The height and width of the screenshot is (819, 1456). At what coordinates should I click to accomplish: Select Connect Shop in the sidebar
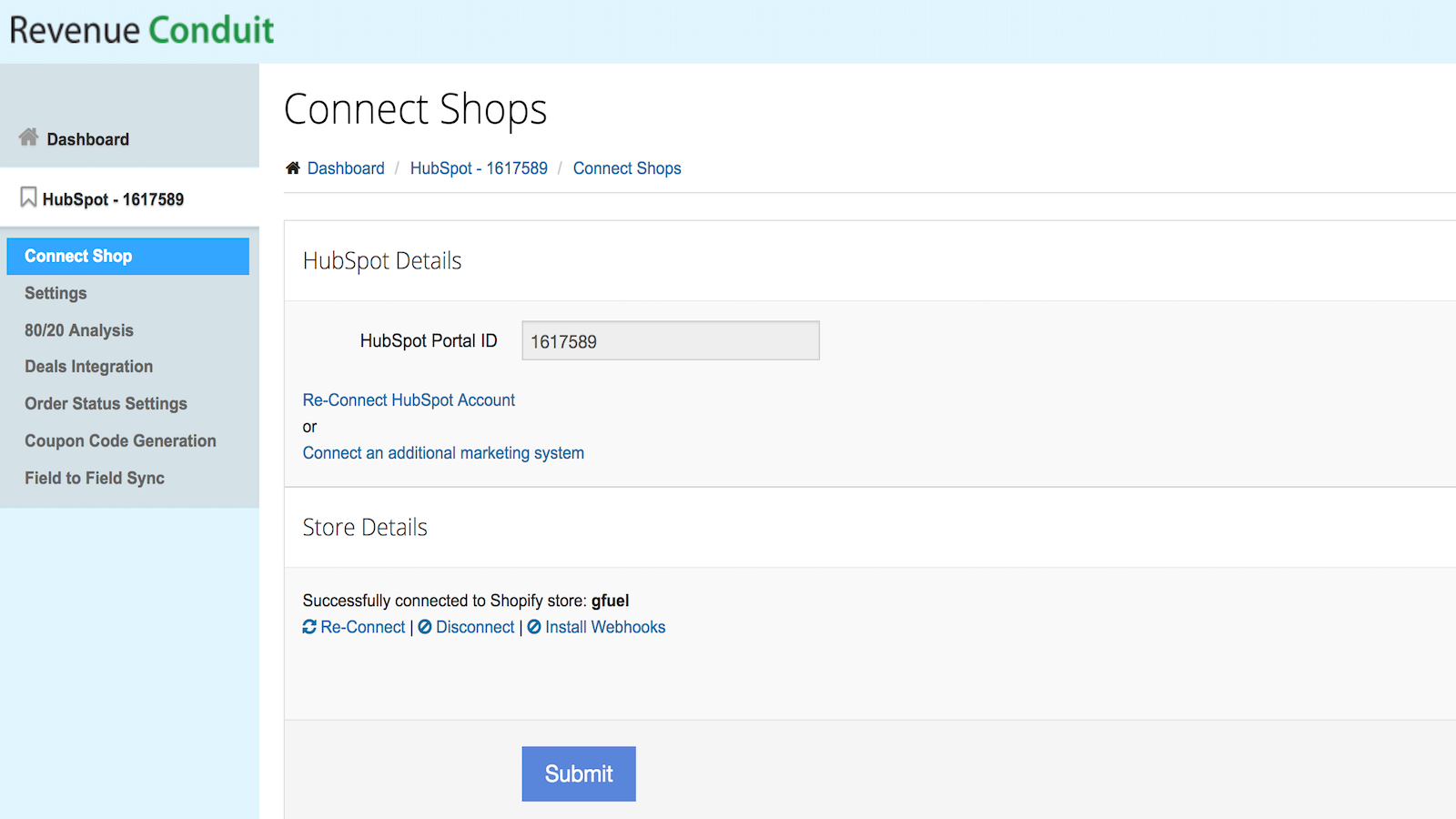(78, 257)
